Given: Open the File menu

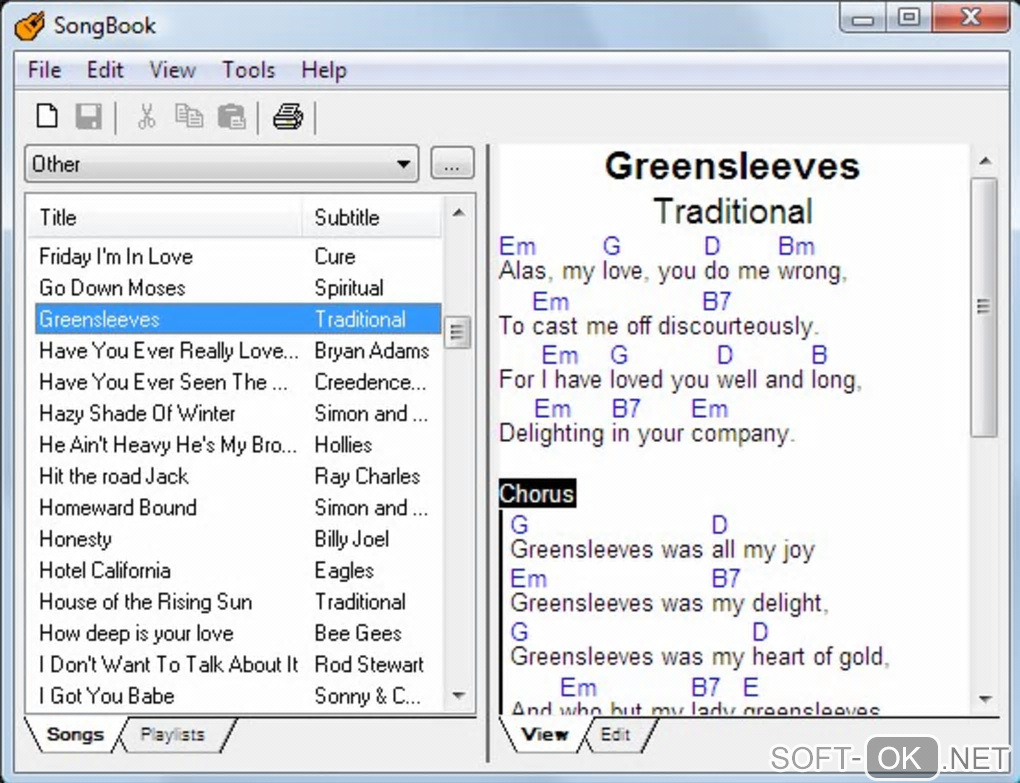Looking at the screenshot, I should tap(44, 70).
